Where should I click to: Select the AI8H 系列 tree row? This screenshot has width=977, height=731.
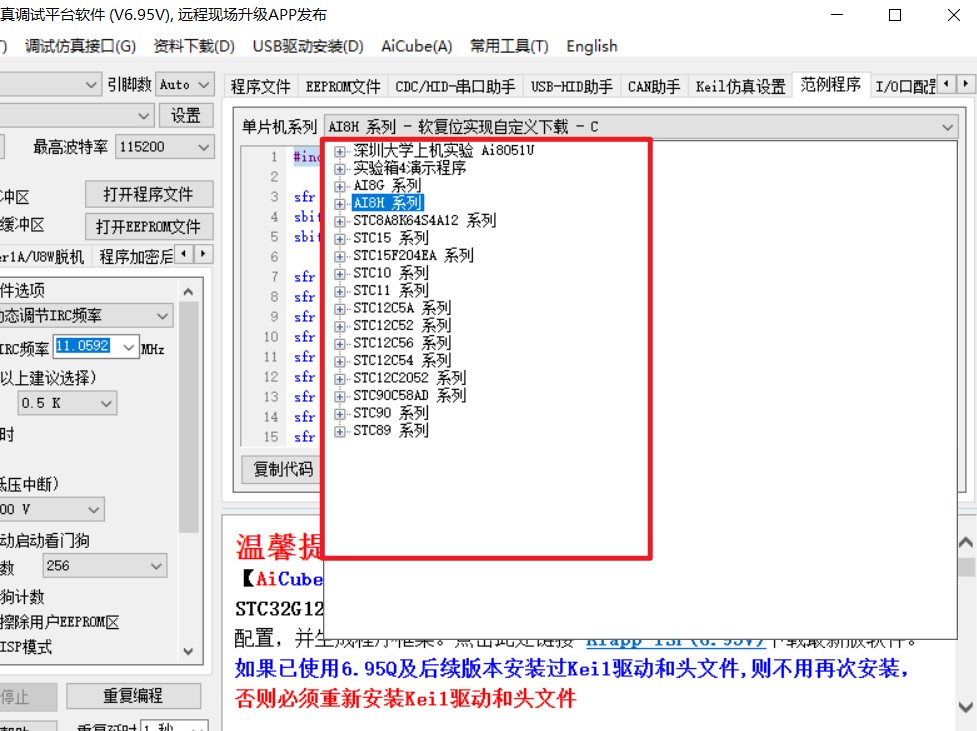tap(388, 203)
